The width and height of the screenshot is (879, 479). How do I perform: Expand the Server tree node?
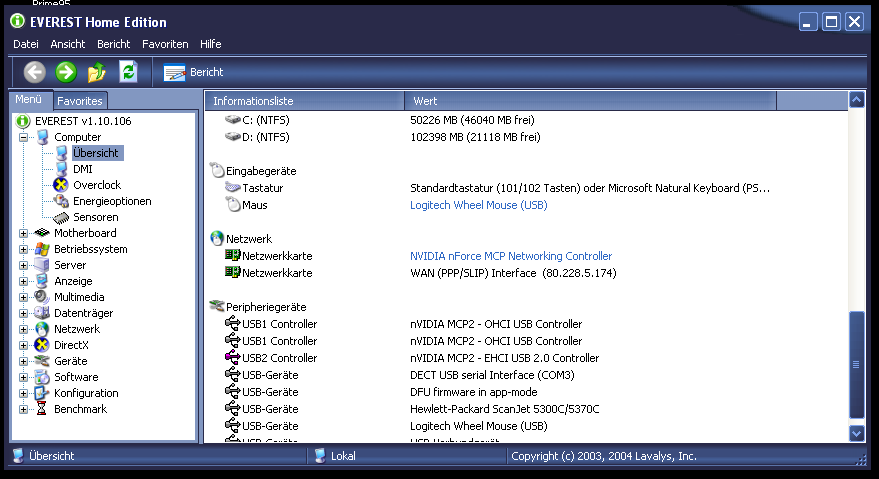(23, 265)
